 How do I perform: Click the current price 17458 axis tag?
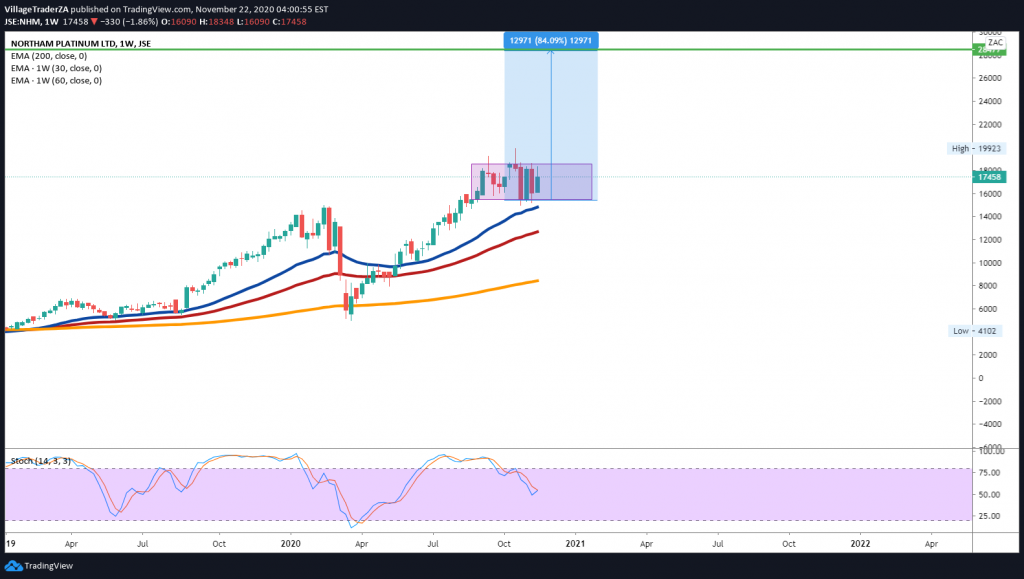(985, 177)
